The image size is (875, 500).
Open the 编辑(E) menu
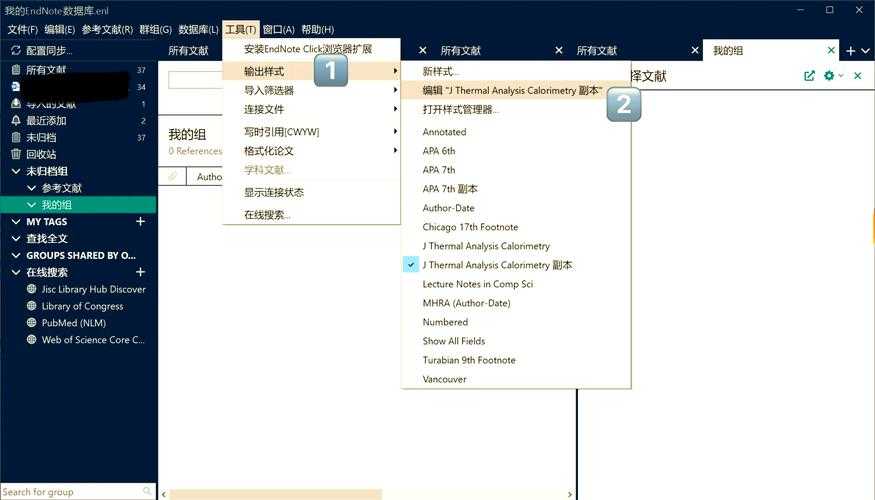pyautogui.click(x=59, y=30)
